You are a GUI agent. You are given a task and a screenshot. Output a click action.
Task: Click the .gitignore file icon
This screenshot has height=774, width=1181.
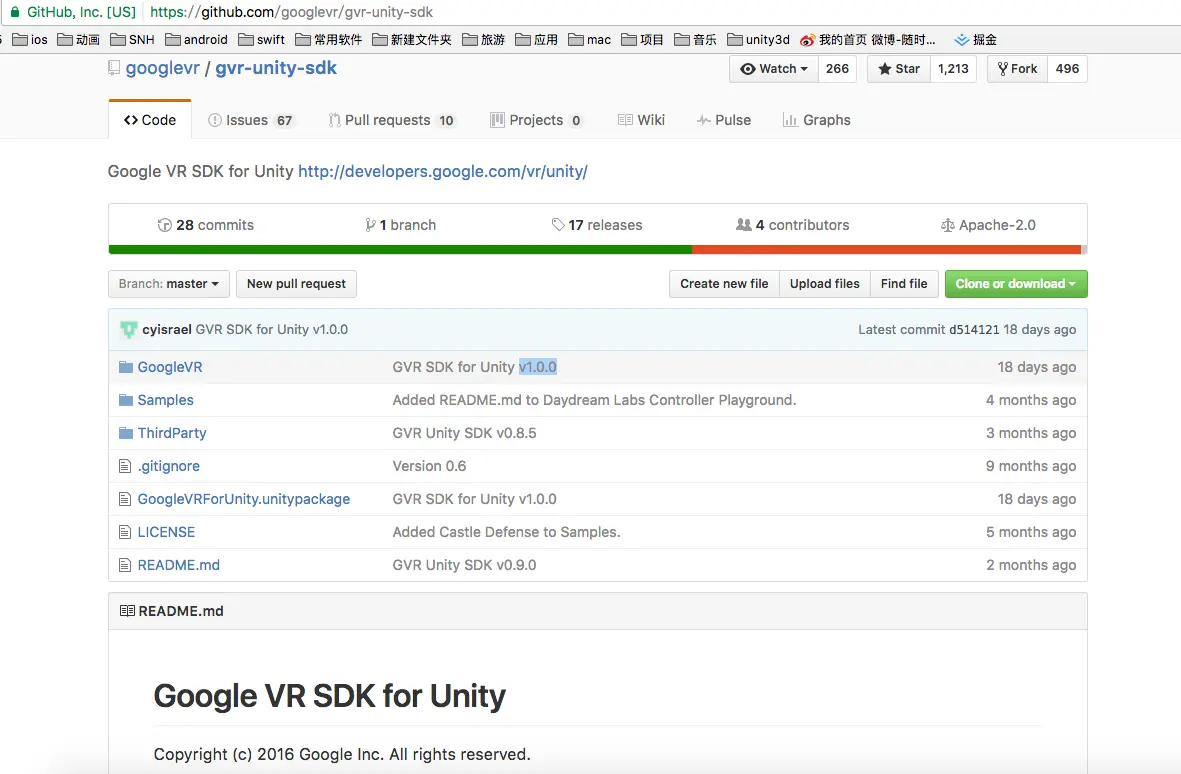click(x=125, y=466)
